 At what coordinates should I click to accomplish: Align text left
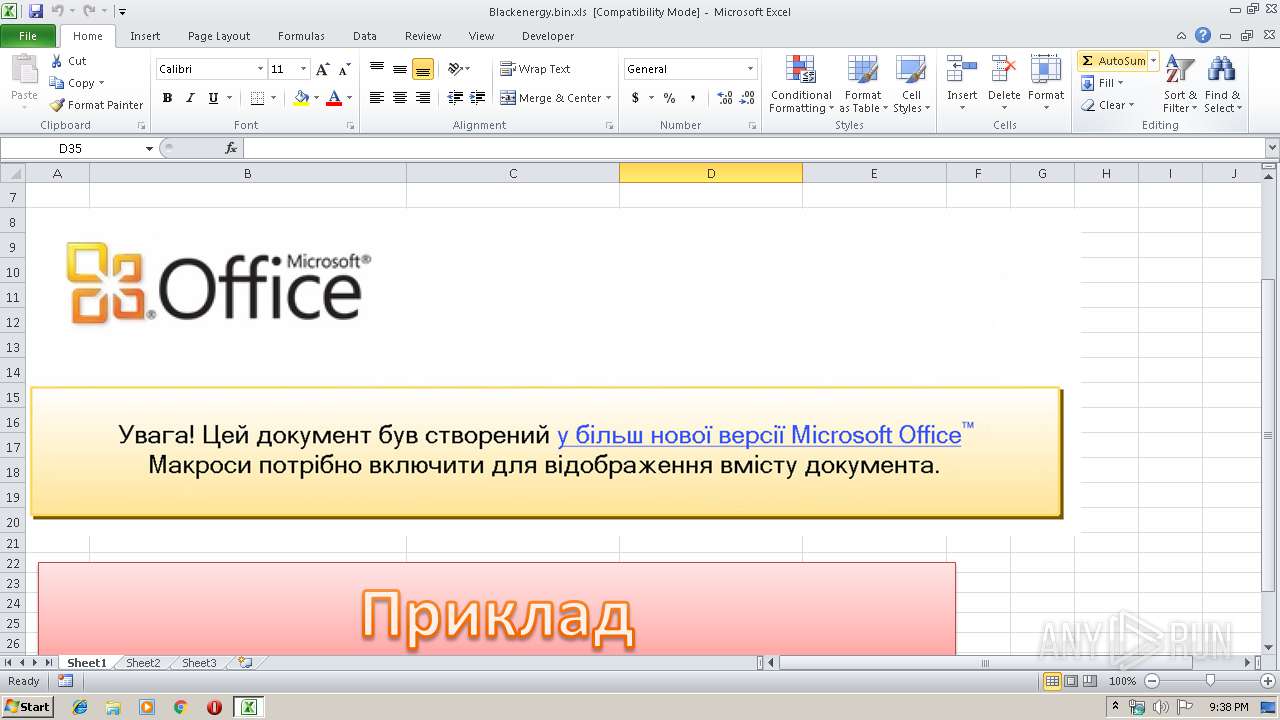(377, 98)
